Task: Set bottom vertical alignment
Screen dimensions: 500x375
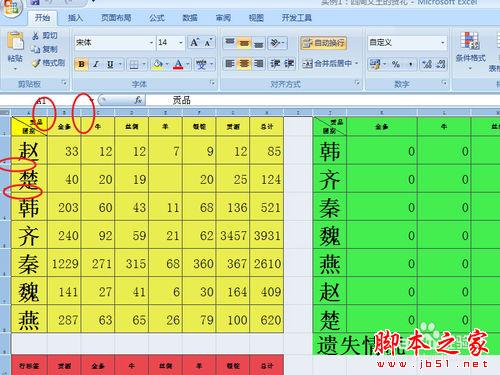Action: coord(259,43)
